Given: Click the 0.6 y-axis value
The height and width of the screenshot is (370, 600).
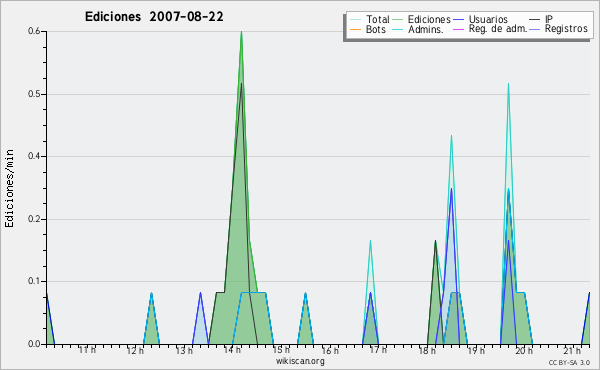Looking at the screenshot, I should pos(34,31).
